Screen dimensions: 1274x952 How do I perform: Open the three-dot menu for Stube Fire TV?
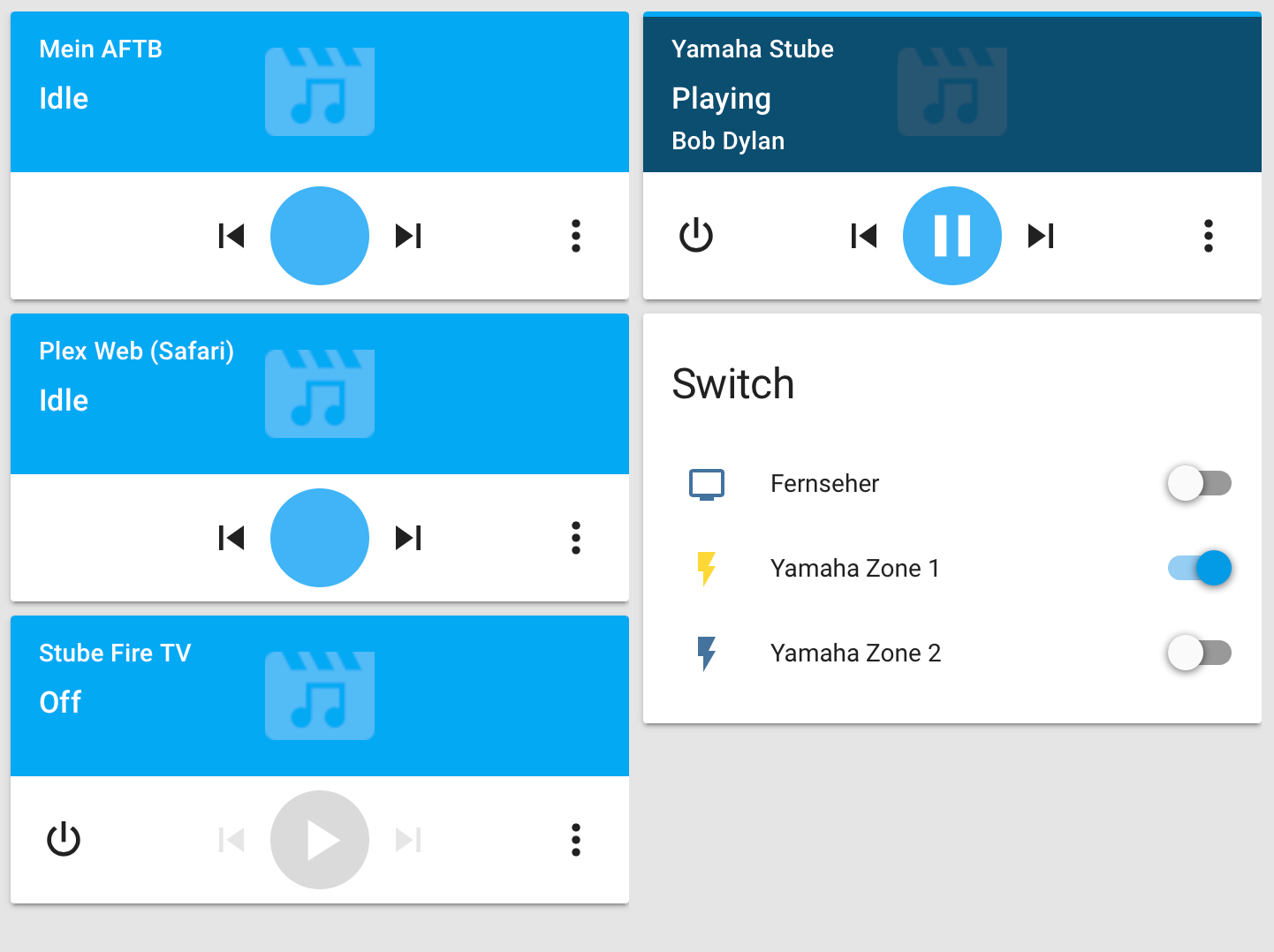[576, 840]
